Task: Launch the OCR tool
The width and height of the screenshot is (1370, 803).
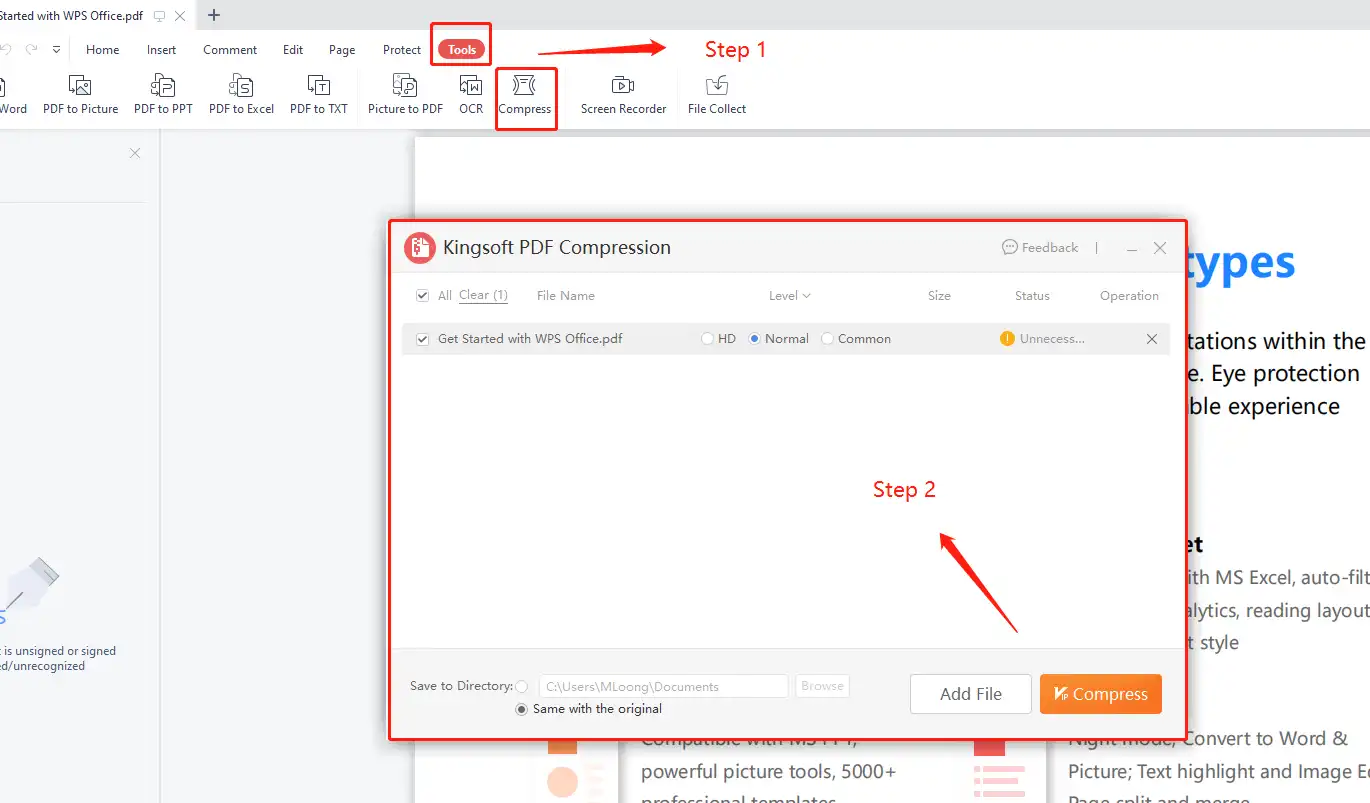Action: (471, 95)
